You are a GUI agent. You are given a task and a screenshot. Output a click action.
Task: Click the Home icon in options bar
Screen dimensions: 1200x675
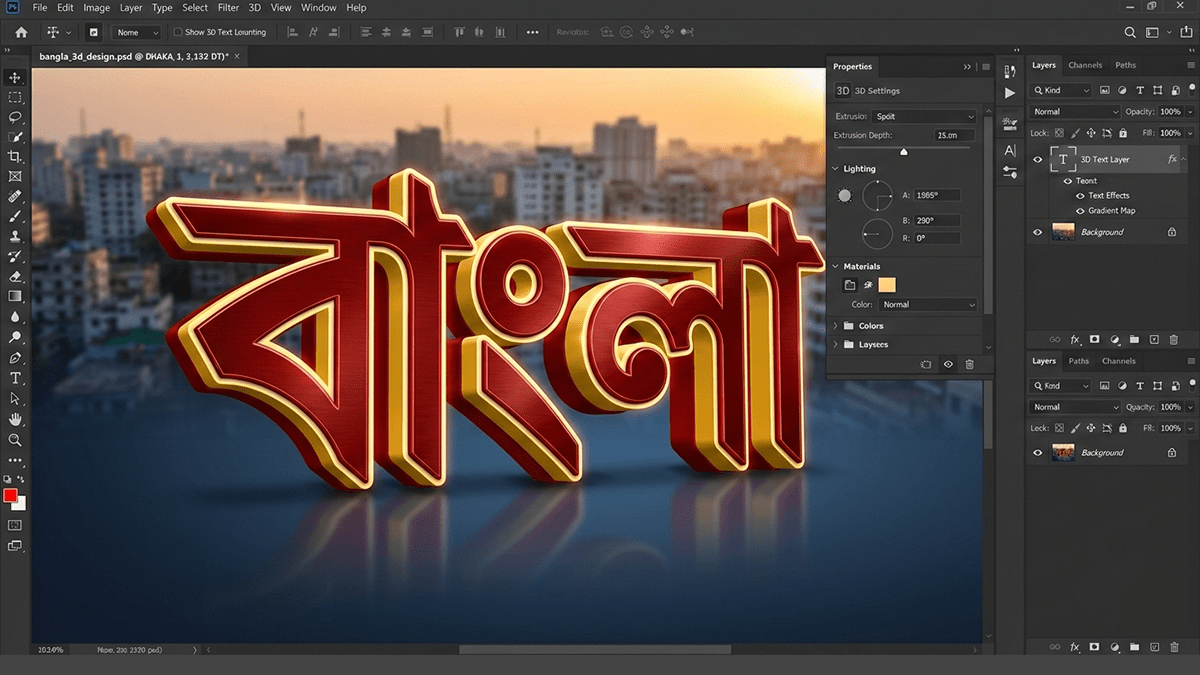click(21, 32)
